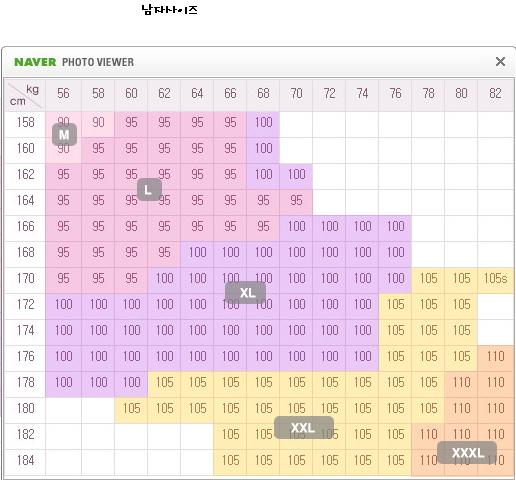
Task: Select the XL size badge
Action: [x=246, y=293]
